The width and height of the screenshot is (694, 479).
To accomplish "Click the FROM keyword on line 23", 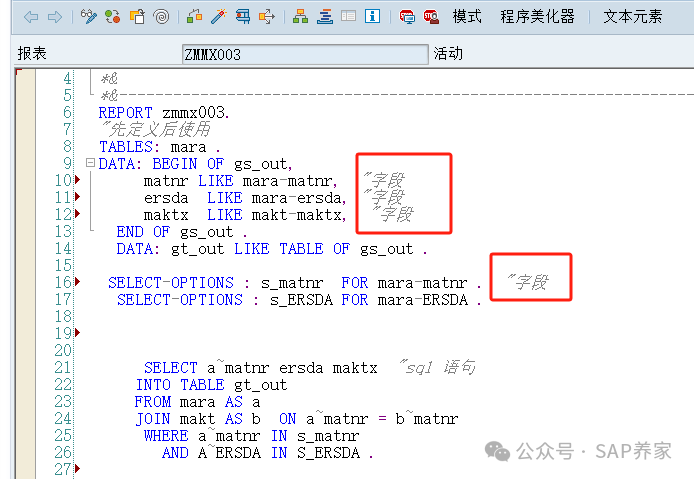I will click(x=153, y=402).
